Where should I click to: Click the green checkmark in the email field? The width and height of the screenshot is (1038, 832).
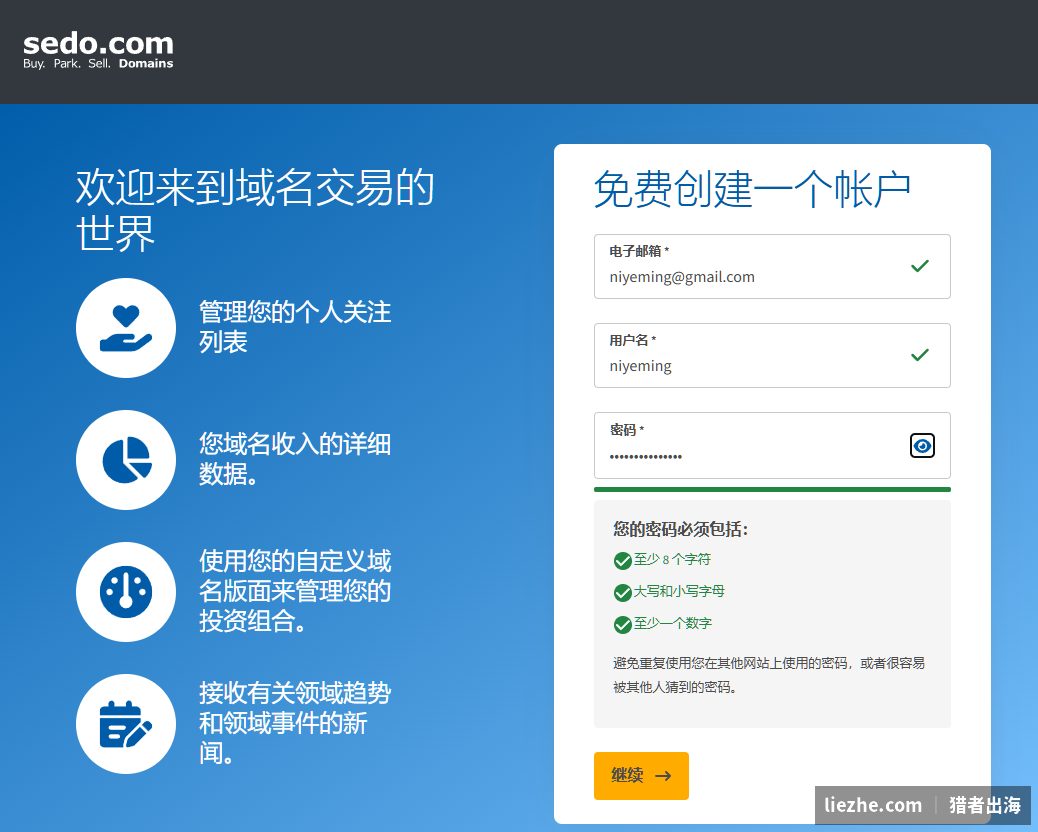pyautogui.click(x=920, y=266)
